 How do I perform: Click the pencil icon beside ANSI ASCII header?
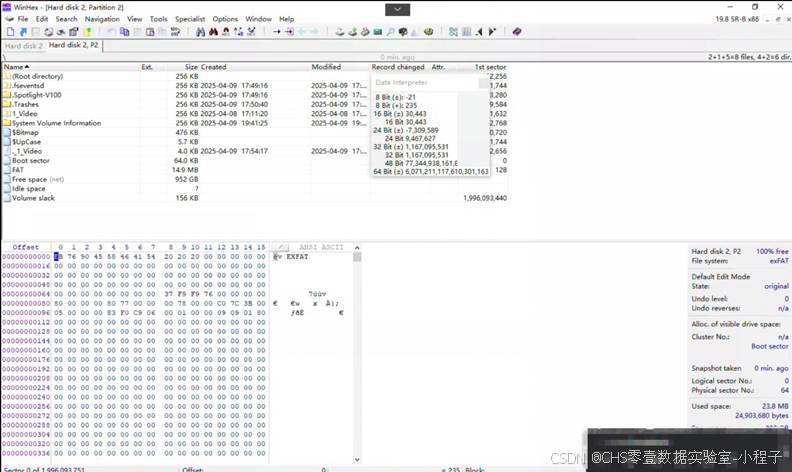pos(281,247)
